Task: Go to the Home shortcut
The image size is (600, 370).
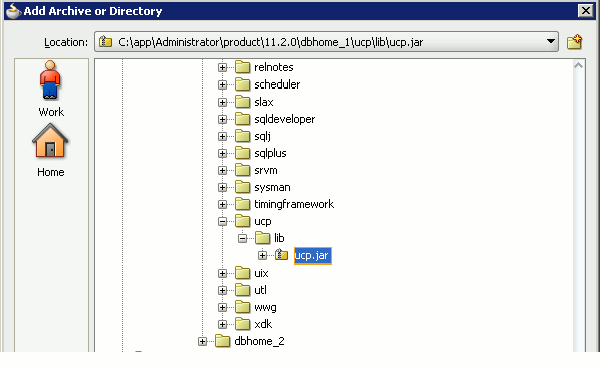Action: [51, 150]
